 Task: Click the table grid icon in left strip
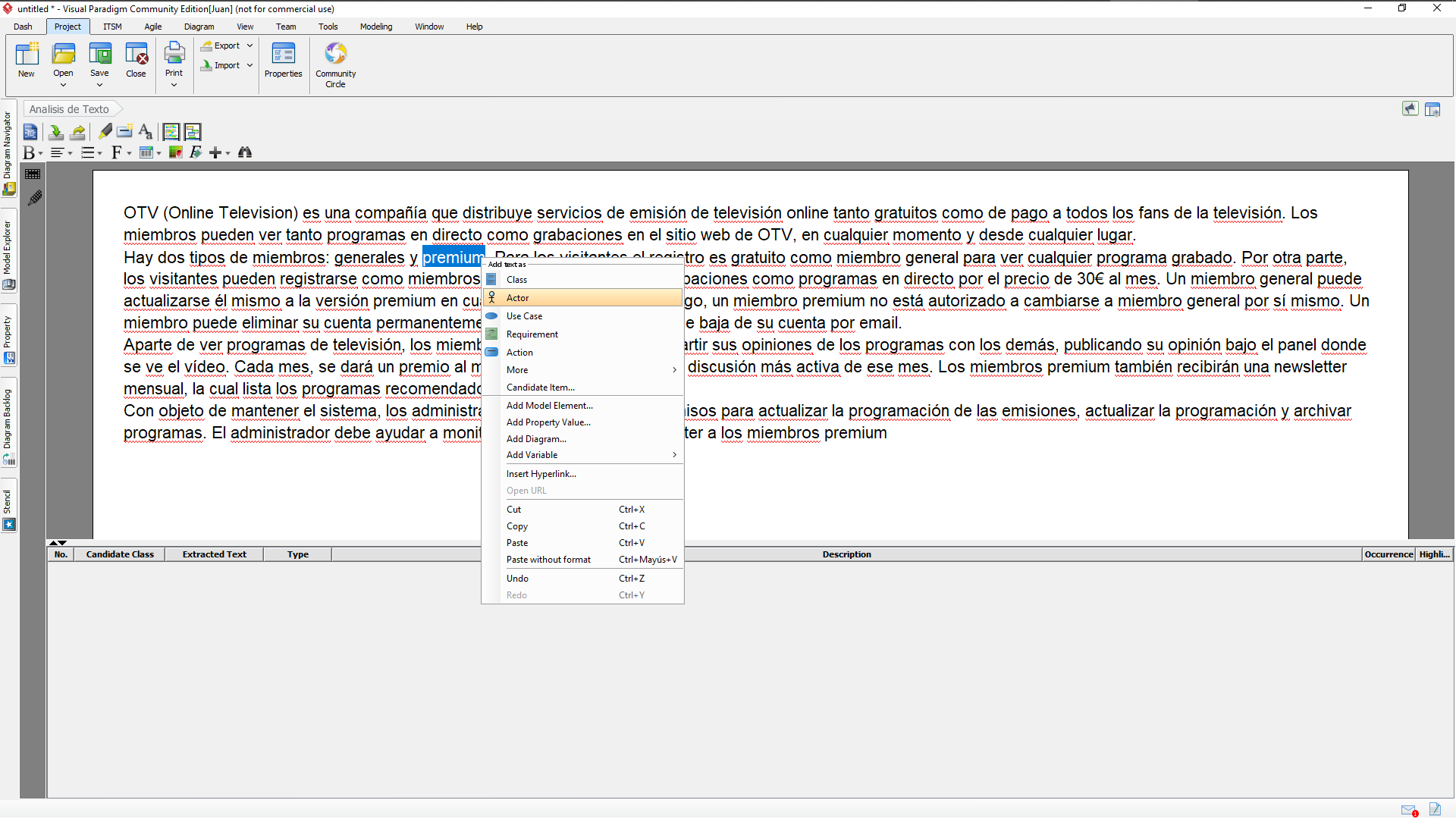coord(33,174)
